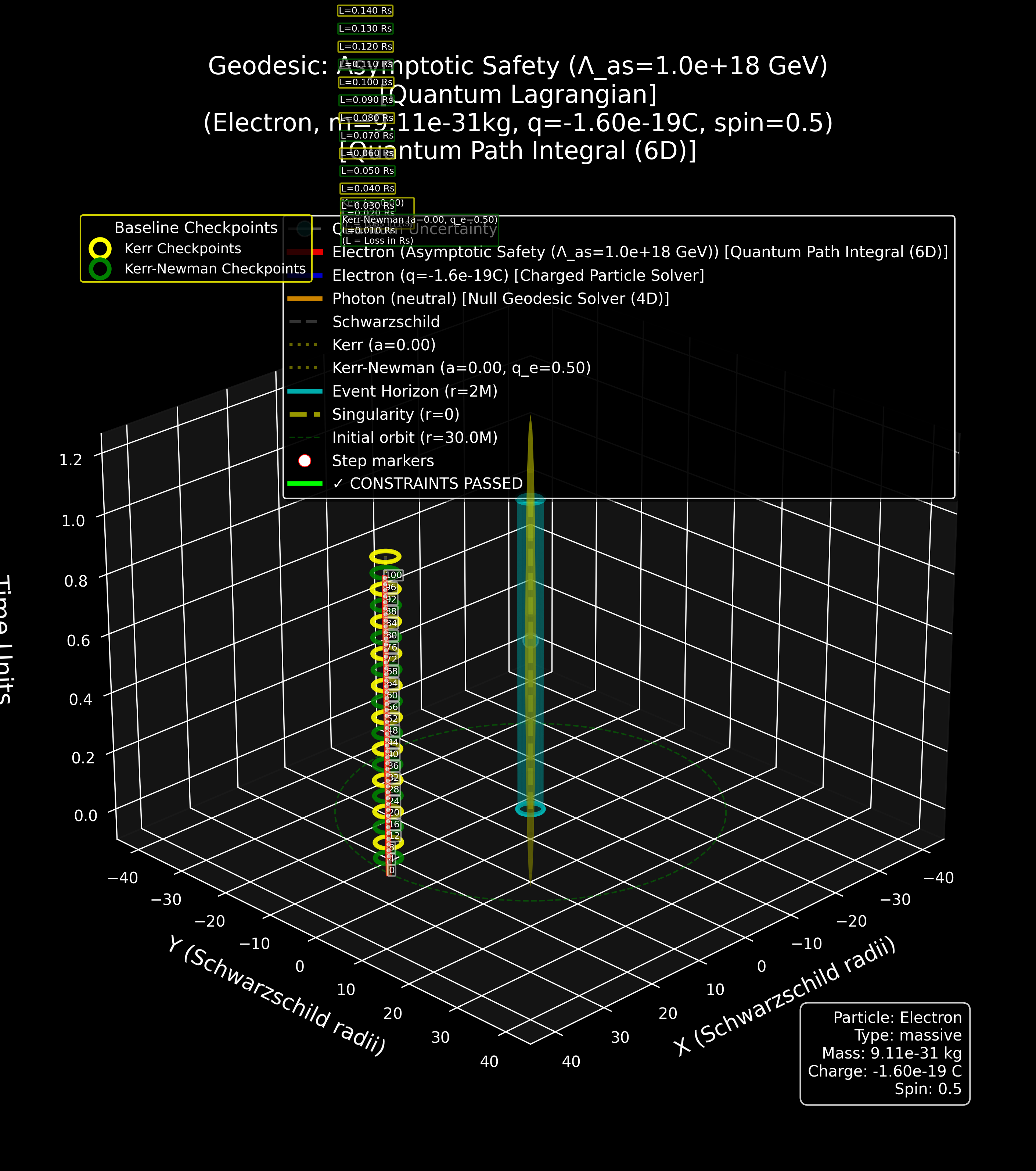Click the step marker labeled '0'
The height and width of the screenshot is (1171, 1036).
click(x=392, y=870)
